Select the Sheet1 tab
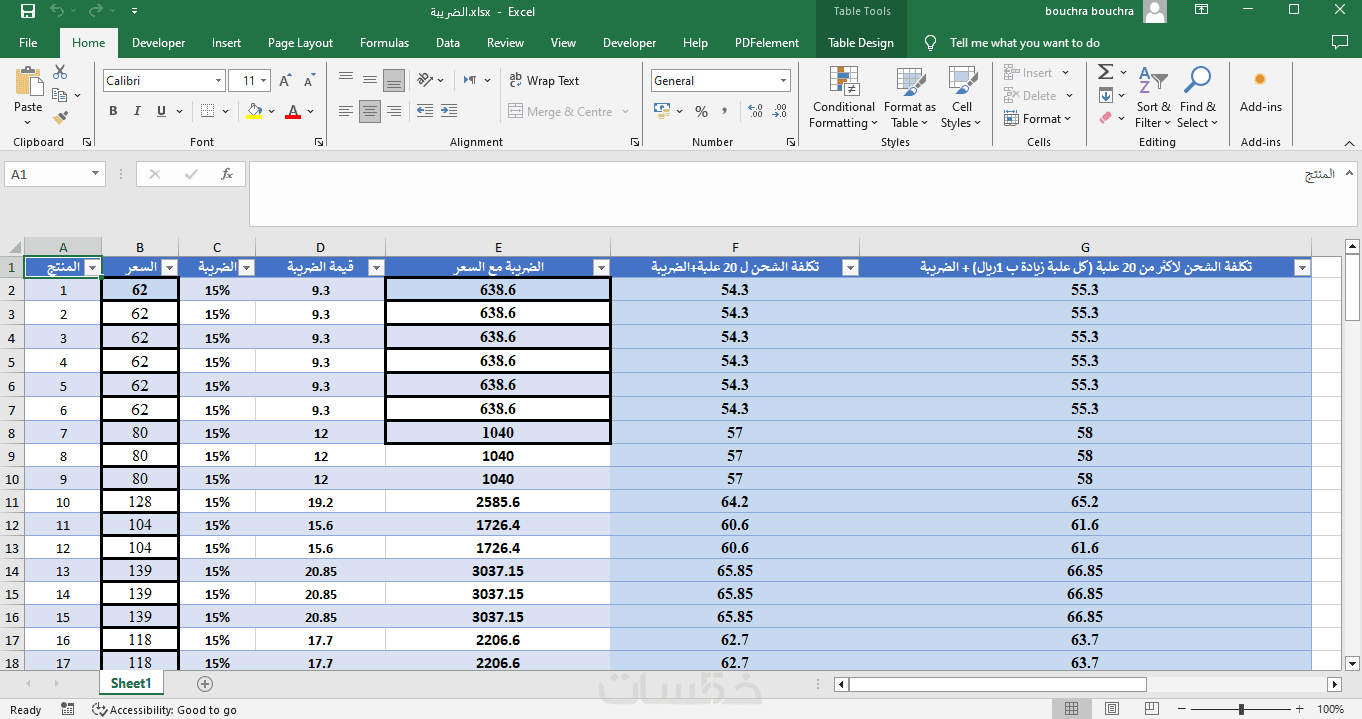 (131, 684)
